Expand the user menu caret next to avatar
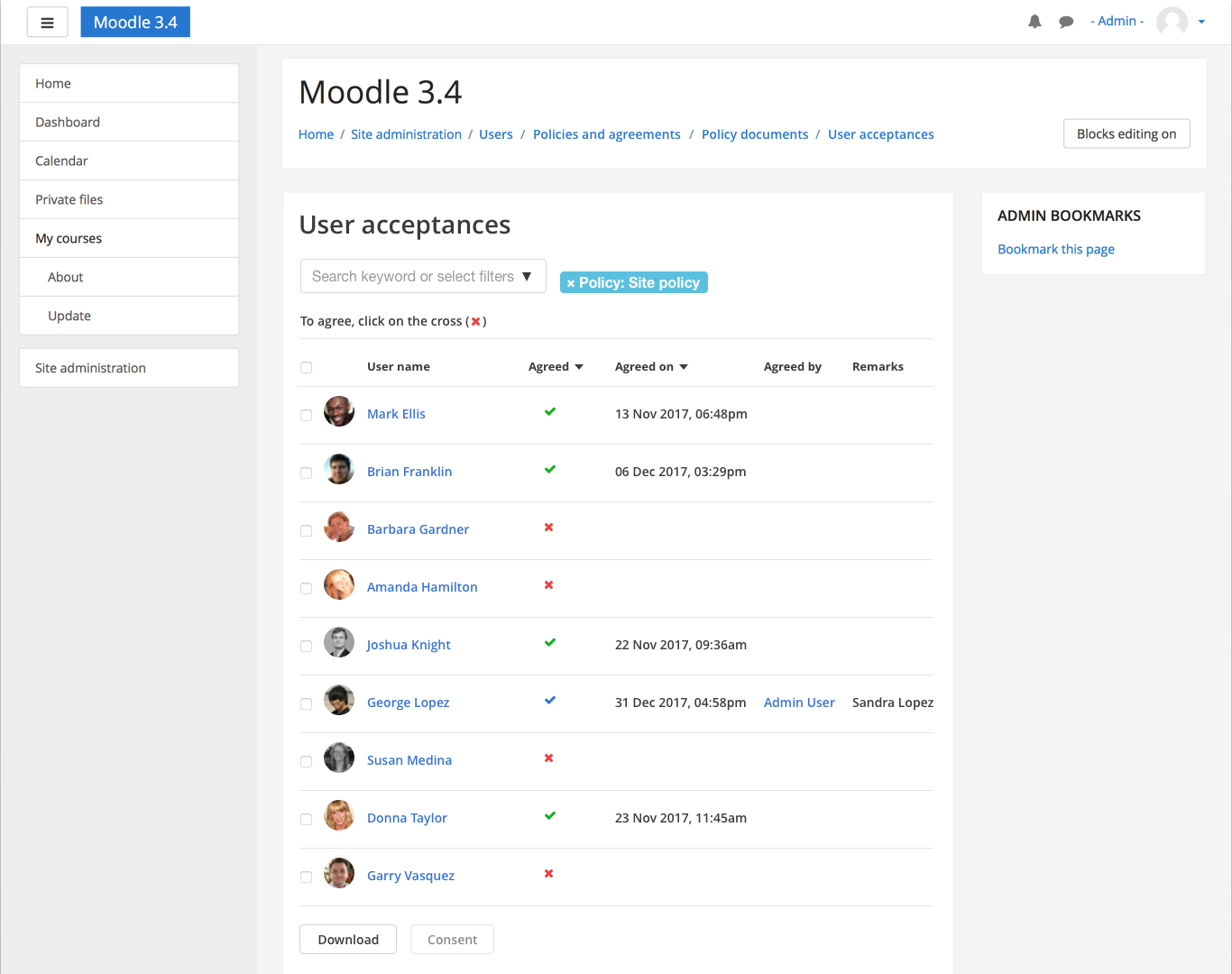The width and height of the screenshot is (1232, 974). click(x=1201, y=22)
